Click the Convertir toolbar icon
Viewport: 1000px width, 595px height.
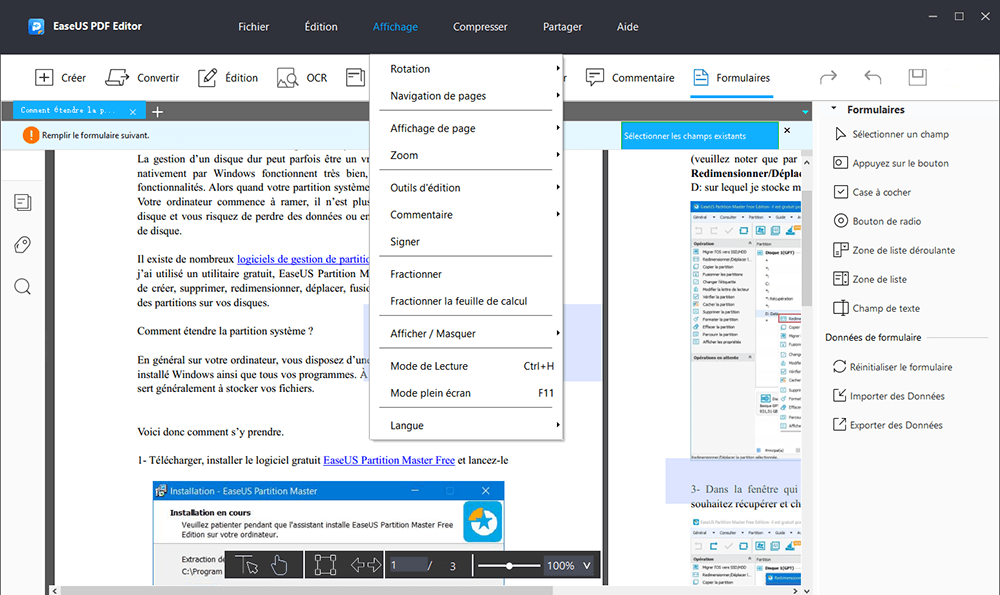[x=117, y=78]
